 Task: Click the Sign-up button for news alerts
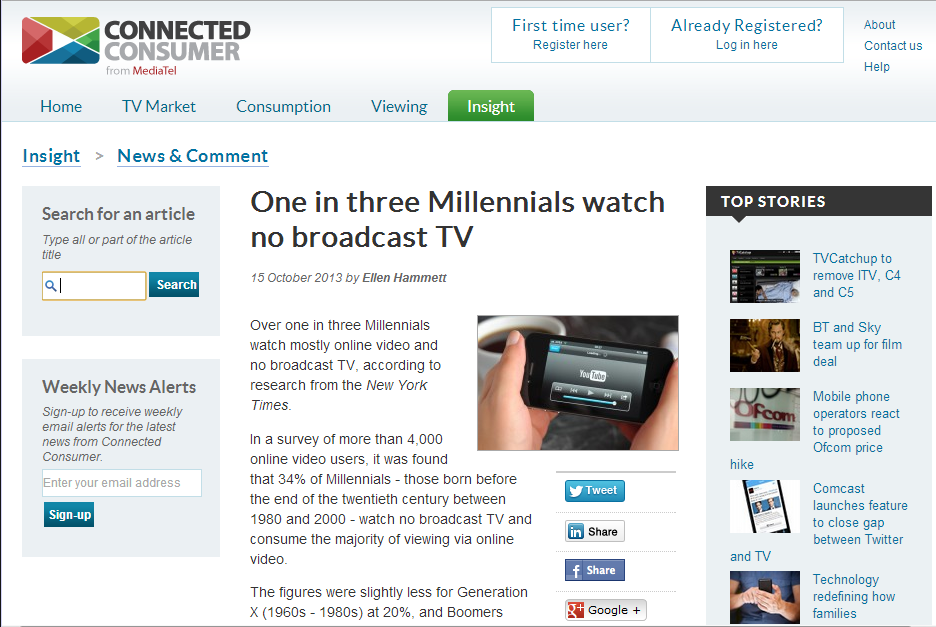pyautogui.click(x=69, y=515)
